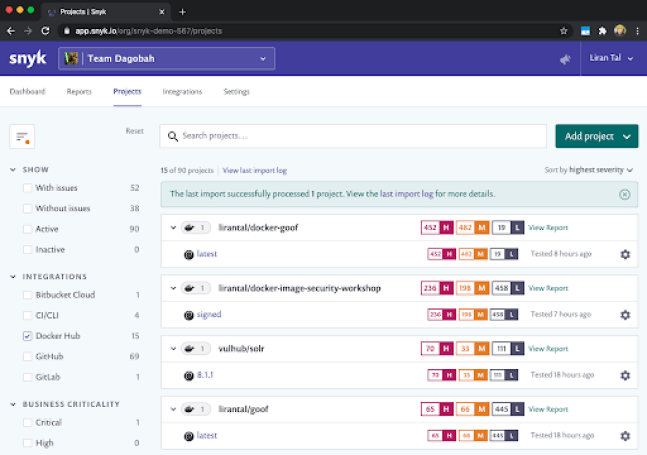Open settings gear for docker-goof latest
Image resolution: width=647 pixels, height=455 pixels.
(625, 254)
